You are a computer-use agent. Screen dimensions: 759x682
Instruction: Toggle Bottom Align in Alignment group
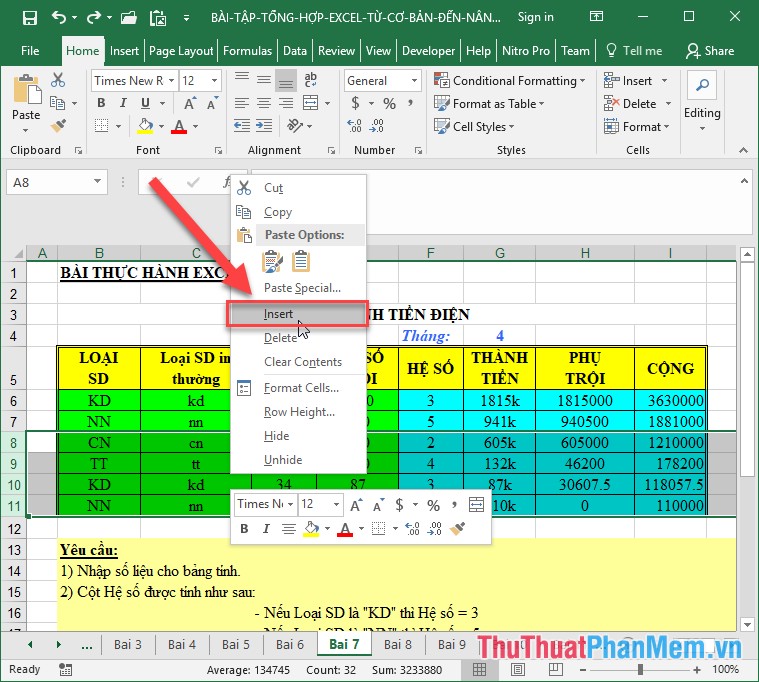click(x=286, y=80)
